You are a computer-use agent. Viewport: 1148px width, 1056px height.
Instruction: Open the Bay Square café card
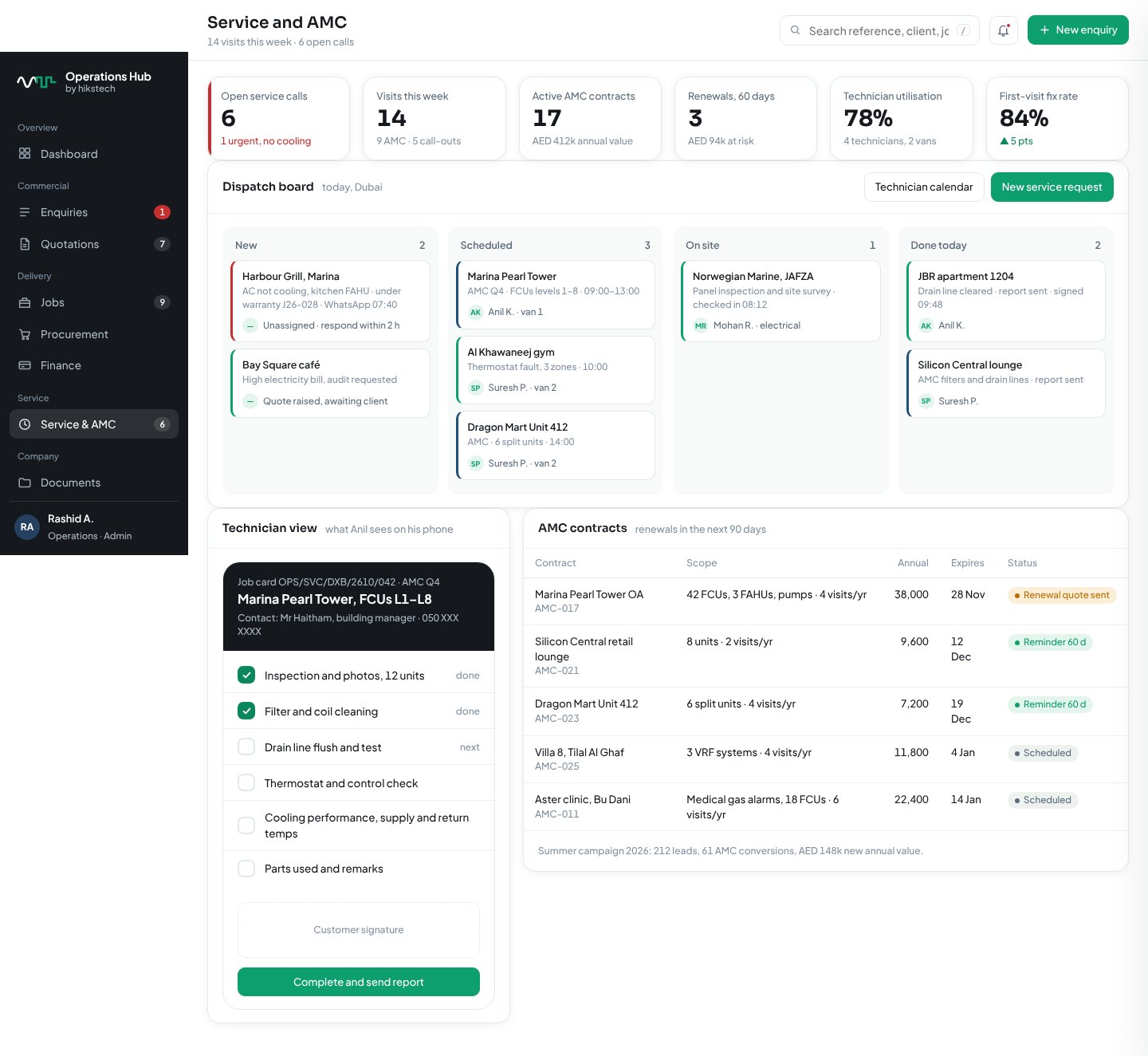pos(330,383)
